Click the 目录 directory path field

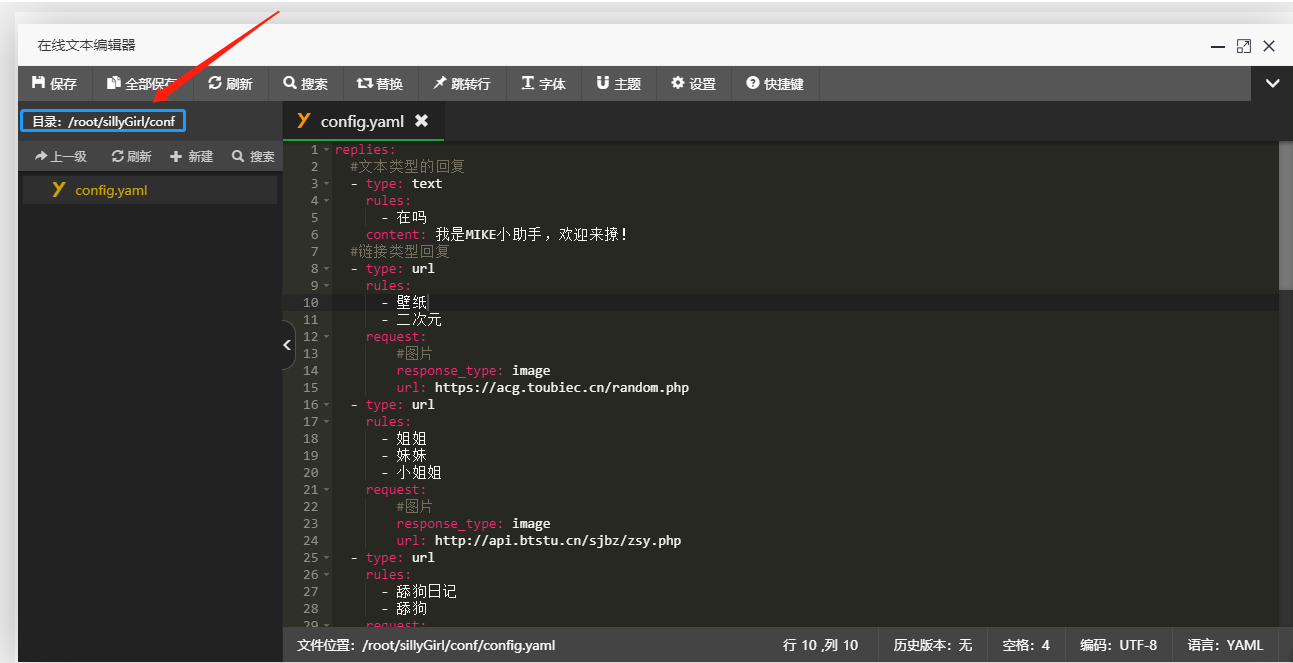[x=103, y=121]
